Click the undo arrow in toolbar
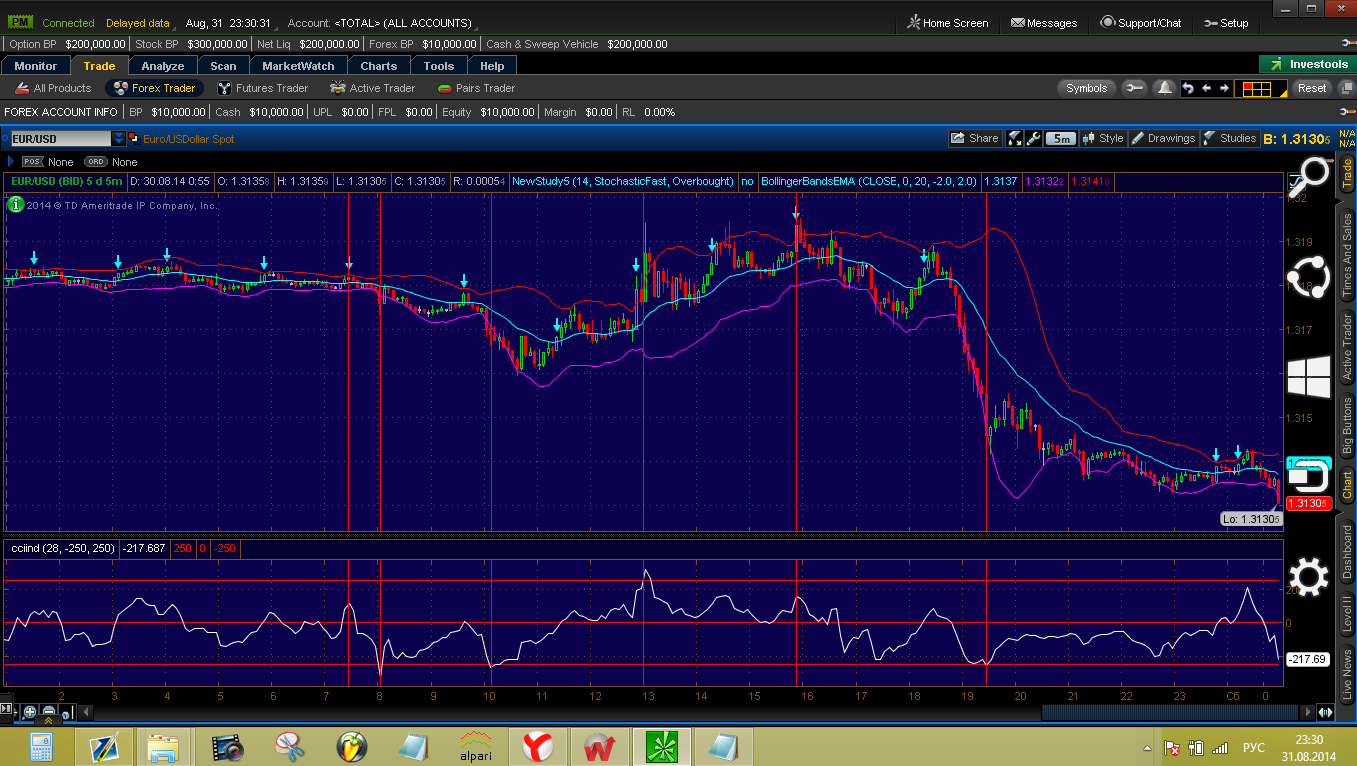This screenshot has width=1357, height=766. pyautogui.click(x=1188, y=88)
